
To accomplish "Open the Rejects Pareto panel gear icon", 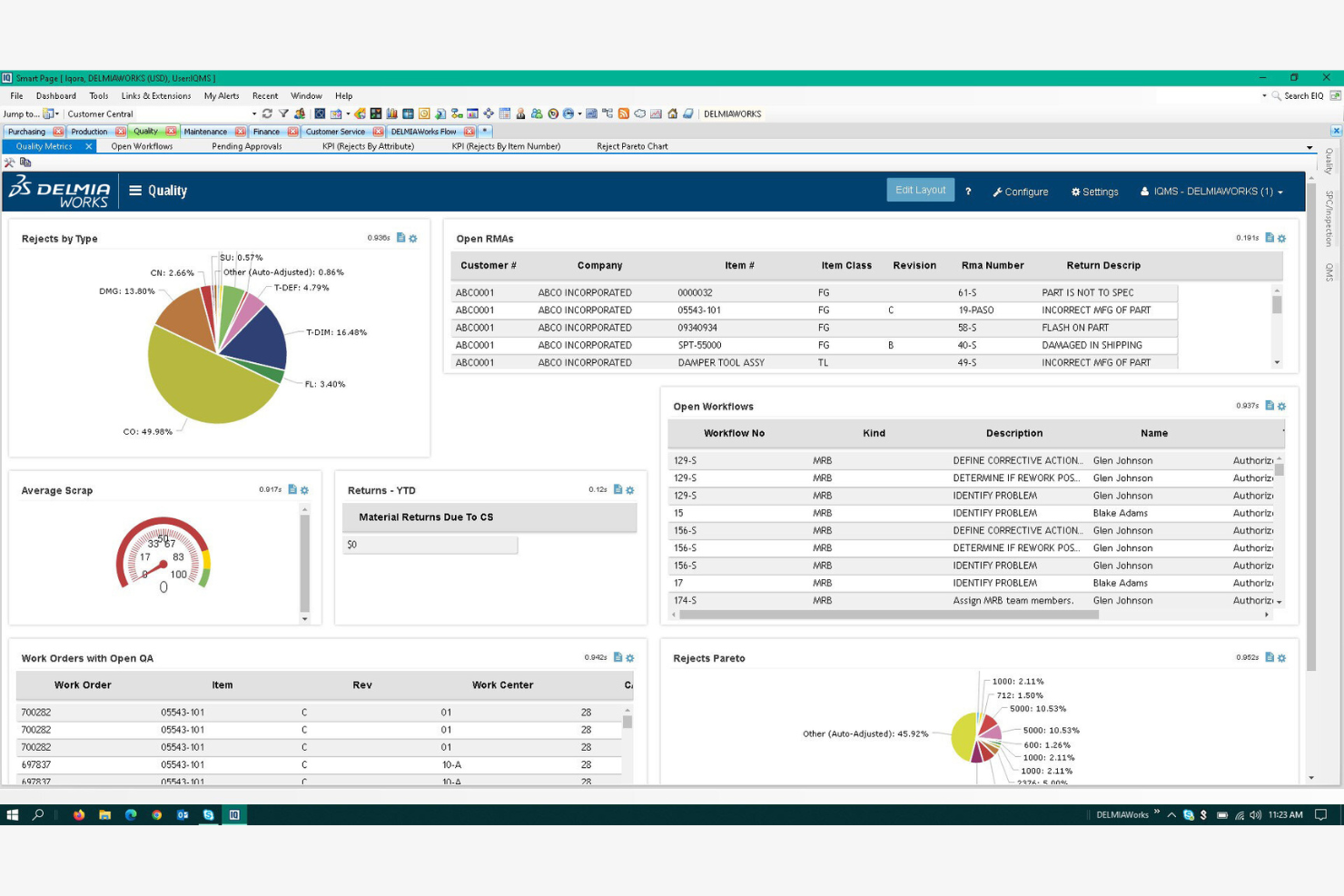I will 1281,657.
